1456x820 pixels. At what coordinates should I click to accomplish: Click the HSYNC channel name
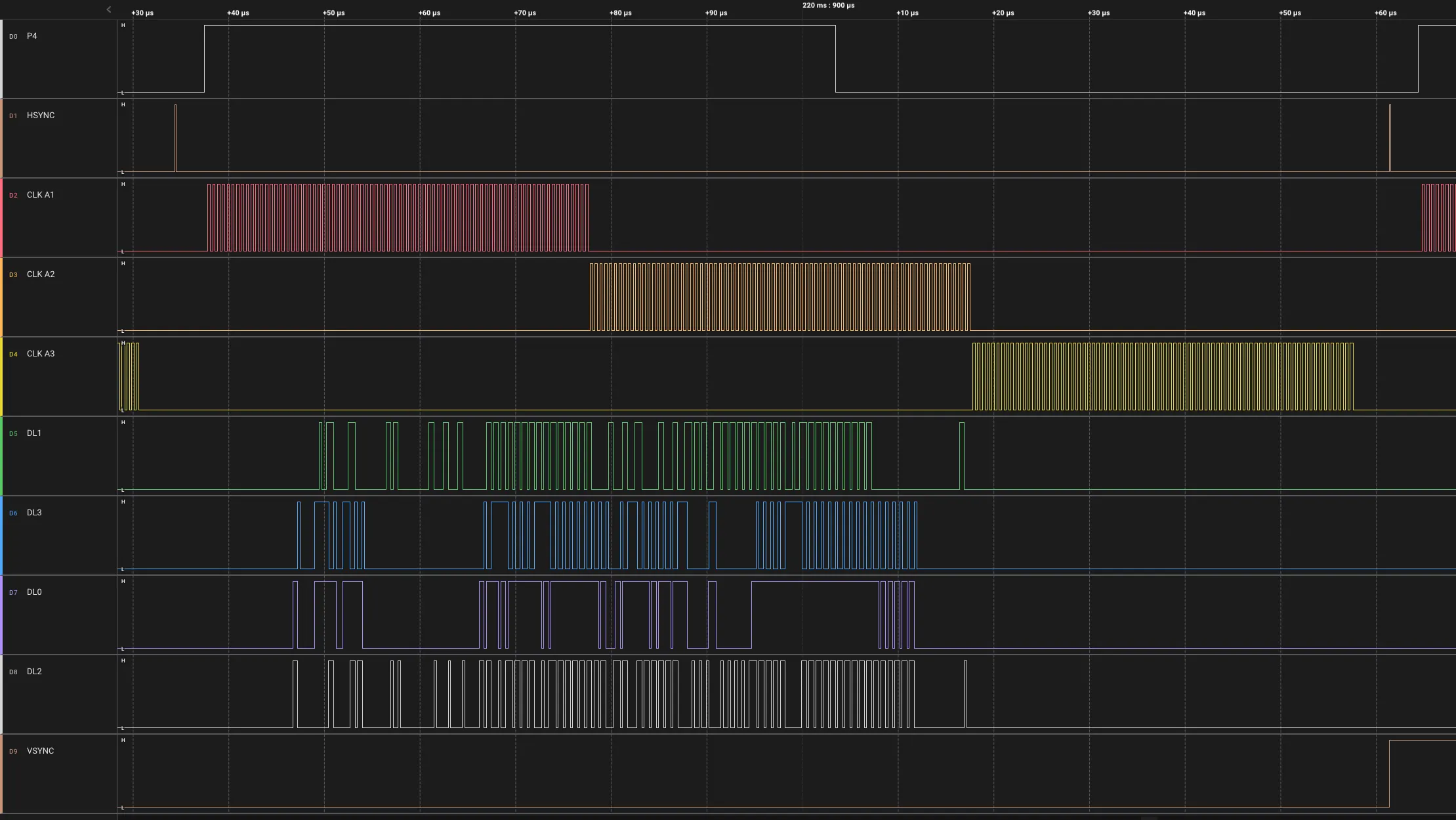click(x=40, y=116)
